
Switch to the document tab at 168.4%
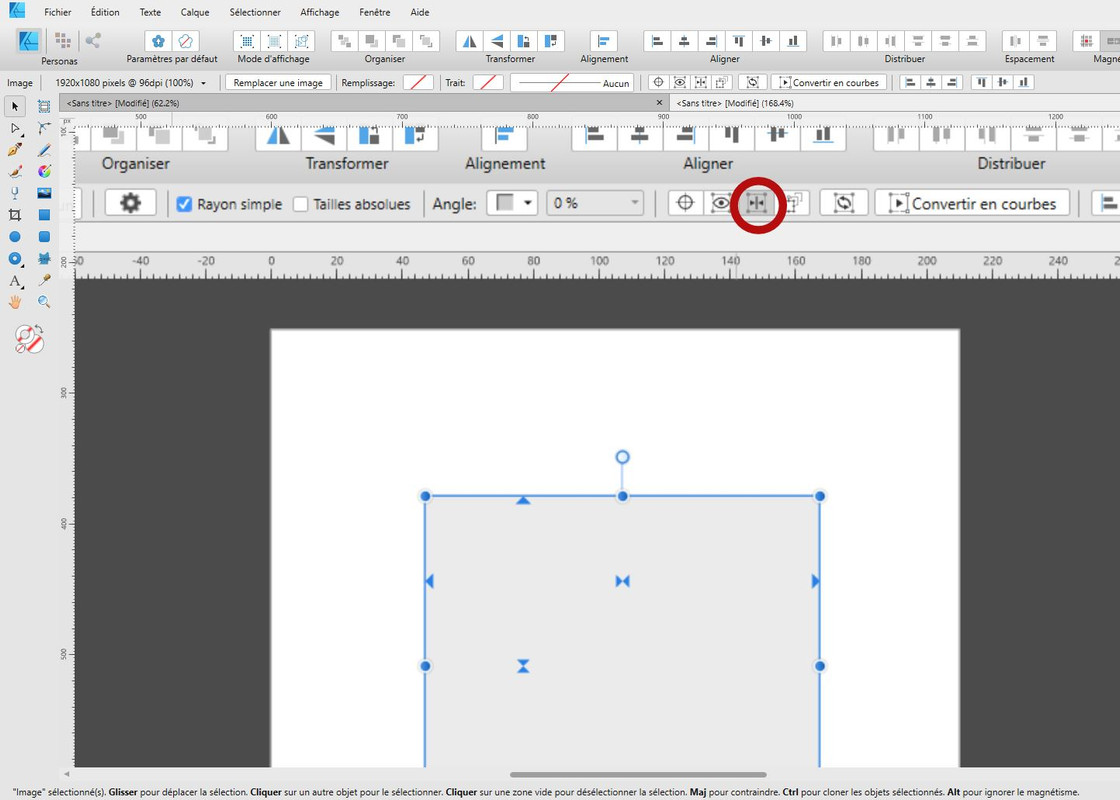coord(894,103)
